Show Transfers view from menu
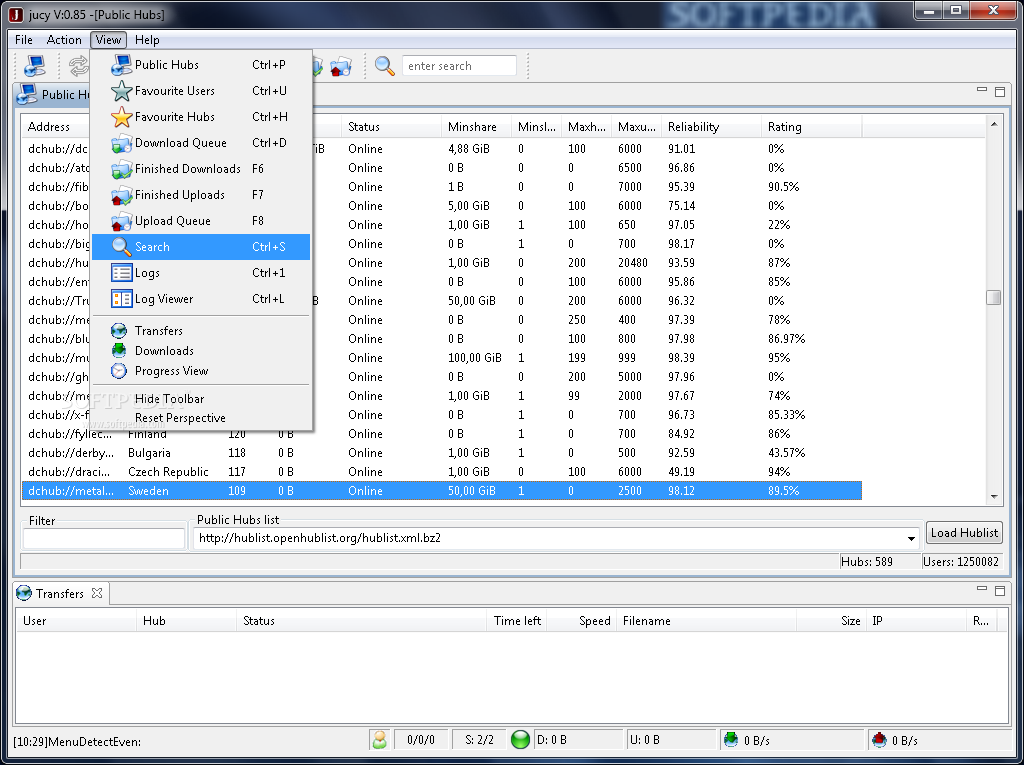Screen dimensions: 1024x765 tap(201, 331)
